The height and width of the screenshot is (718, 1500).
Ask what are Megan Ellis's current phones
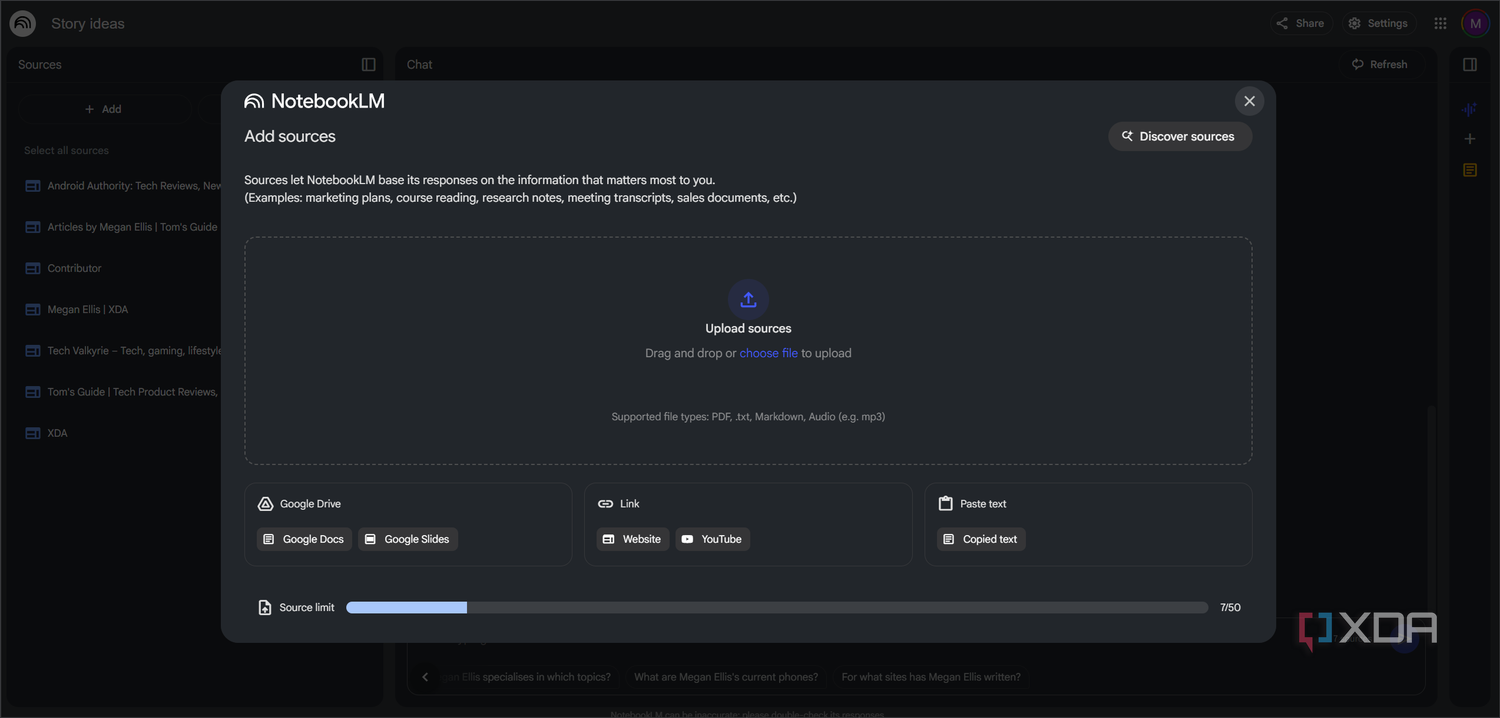[x=726, y=677]
